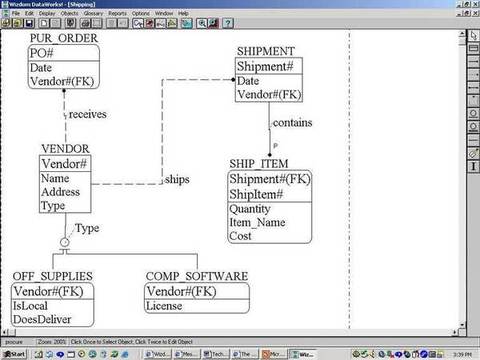Click the Help question mark toolbar icon
480x360 pixels.
coord(228,23)
